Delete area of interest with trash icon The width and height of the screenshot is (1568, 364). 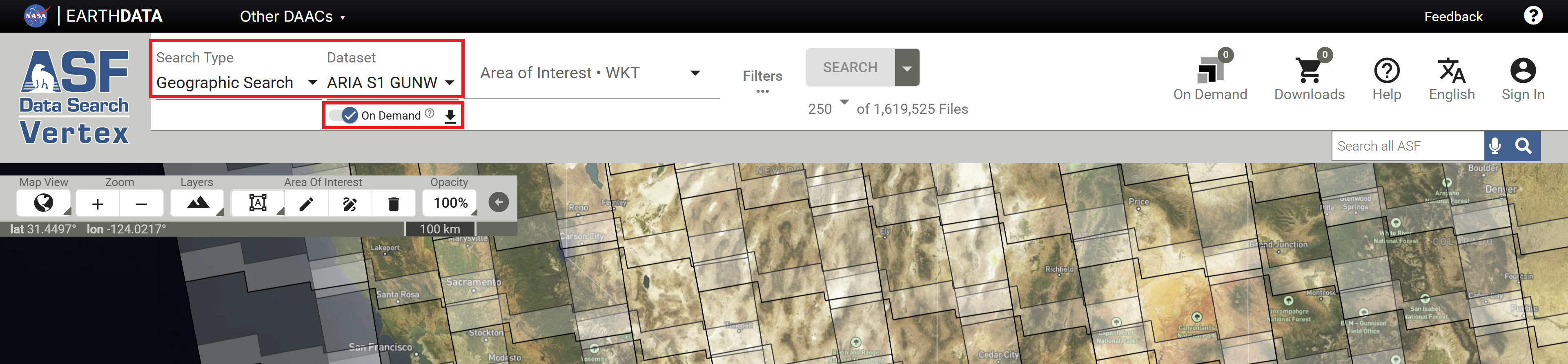[x=394, y=203]
